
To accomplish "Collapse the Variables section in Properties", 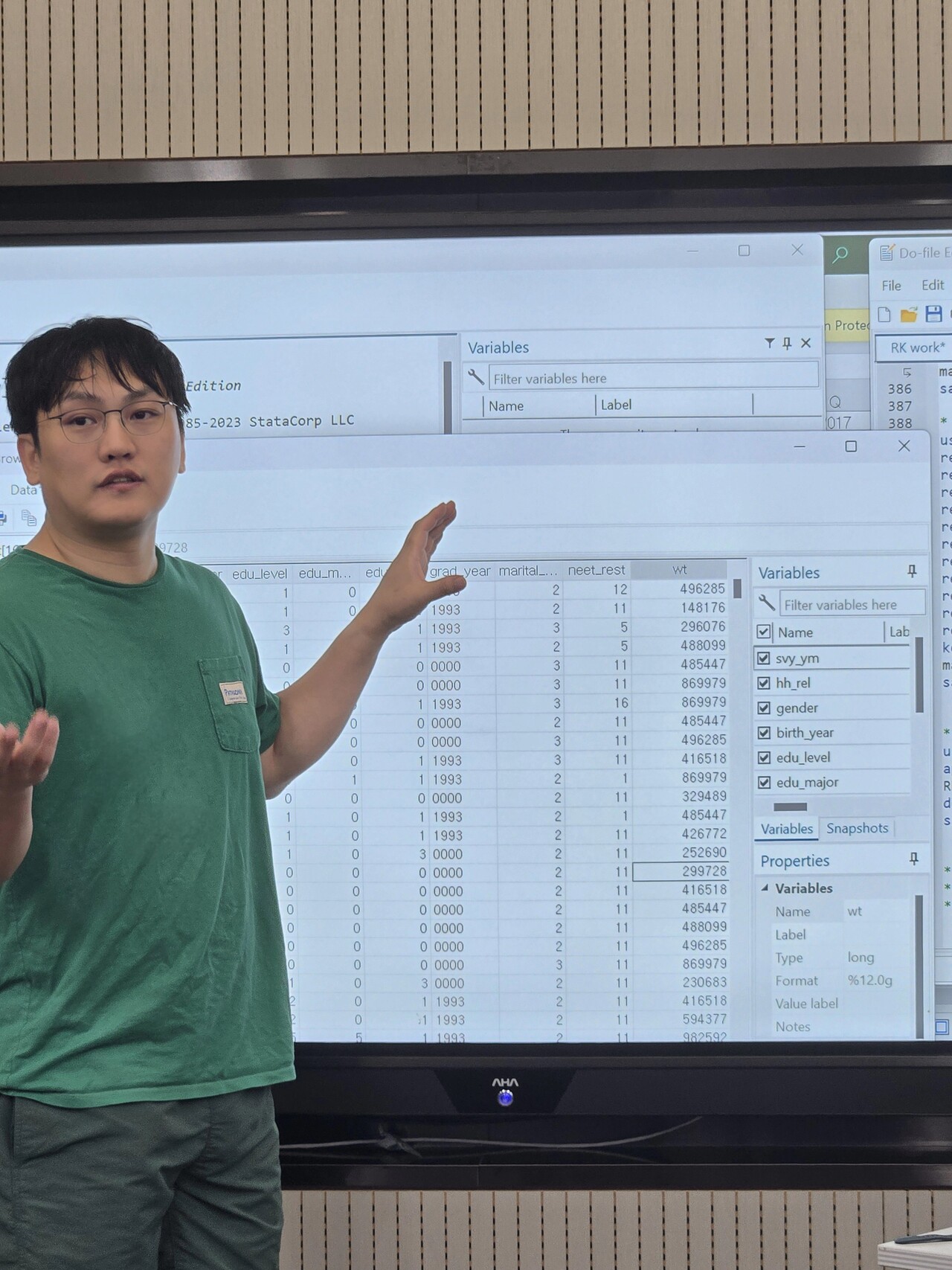I will point(765,888).
